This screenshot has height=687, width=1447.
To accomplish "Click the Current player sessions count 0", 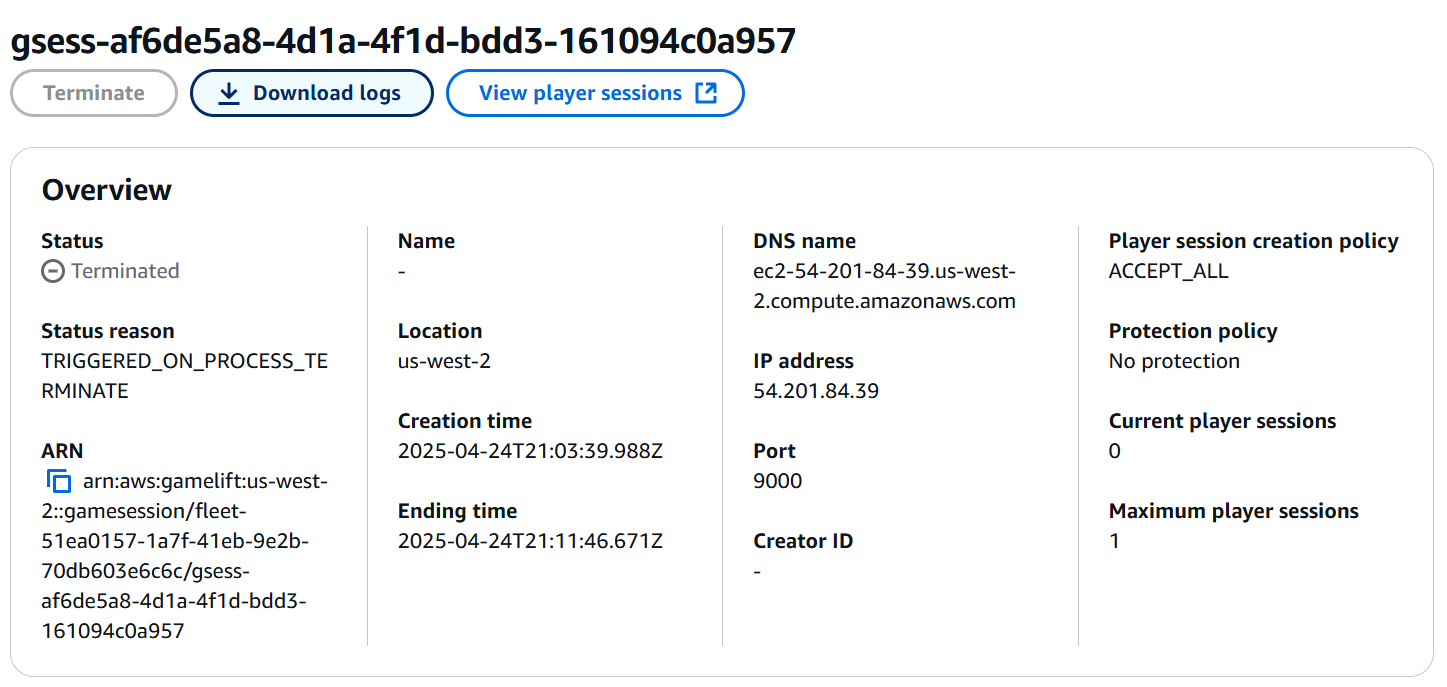I will [x=1114, y=450].
